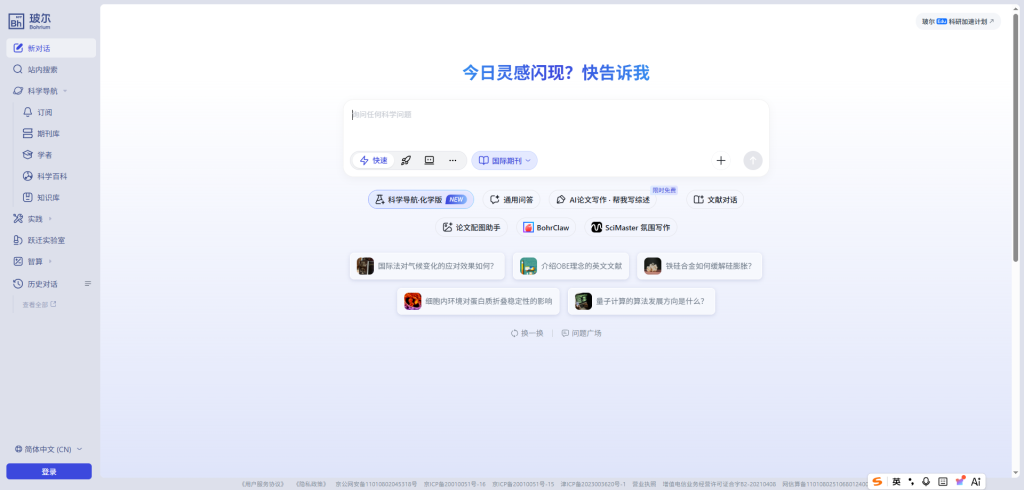
Task: Click the send arrow button
Action: [x=753, y=160]
